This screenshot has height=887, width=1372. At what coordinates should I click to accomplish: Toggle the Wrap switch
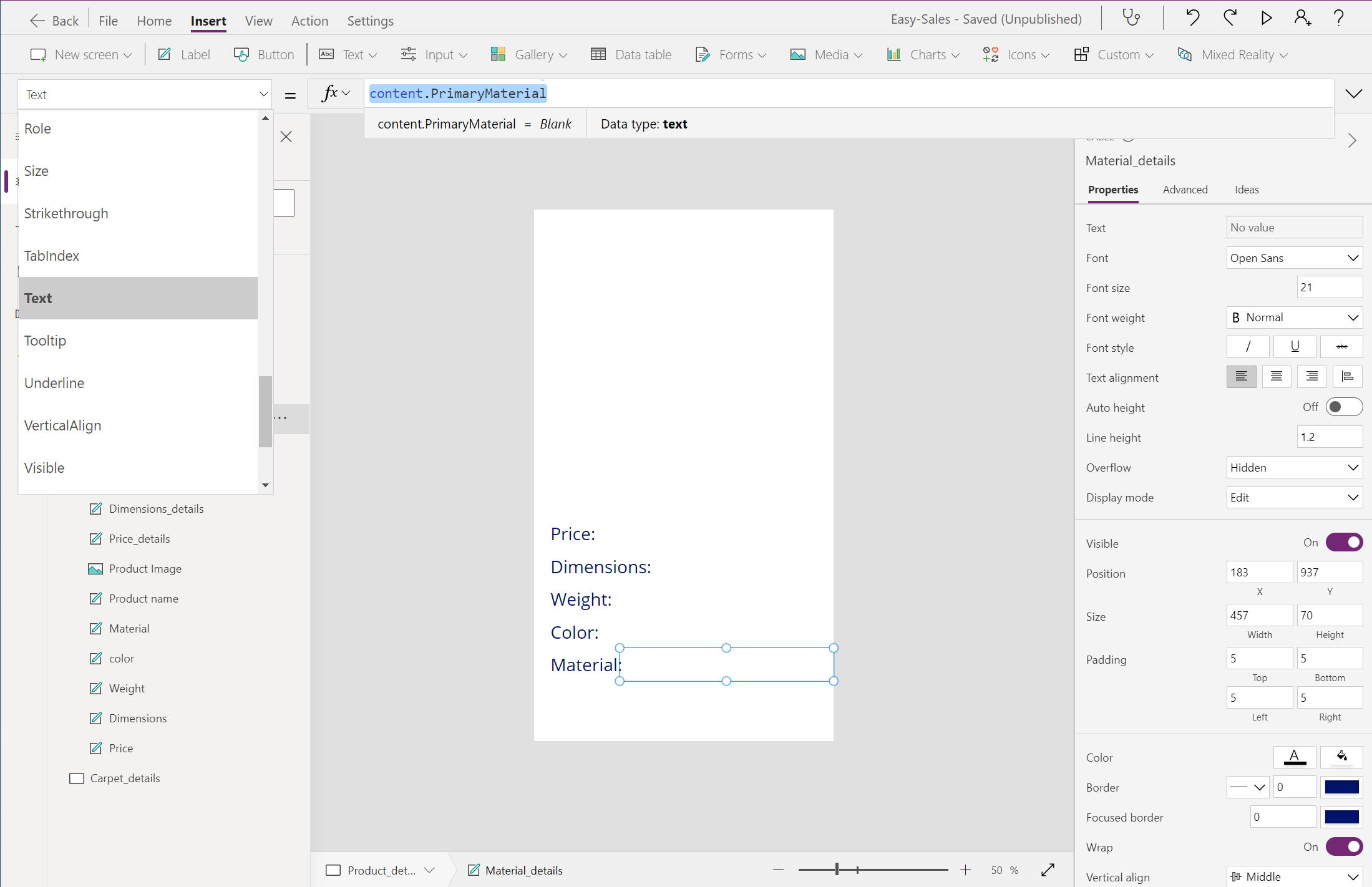[x=1344, y=846]
